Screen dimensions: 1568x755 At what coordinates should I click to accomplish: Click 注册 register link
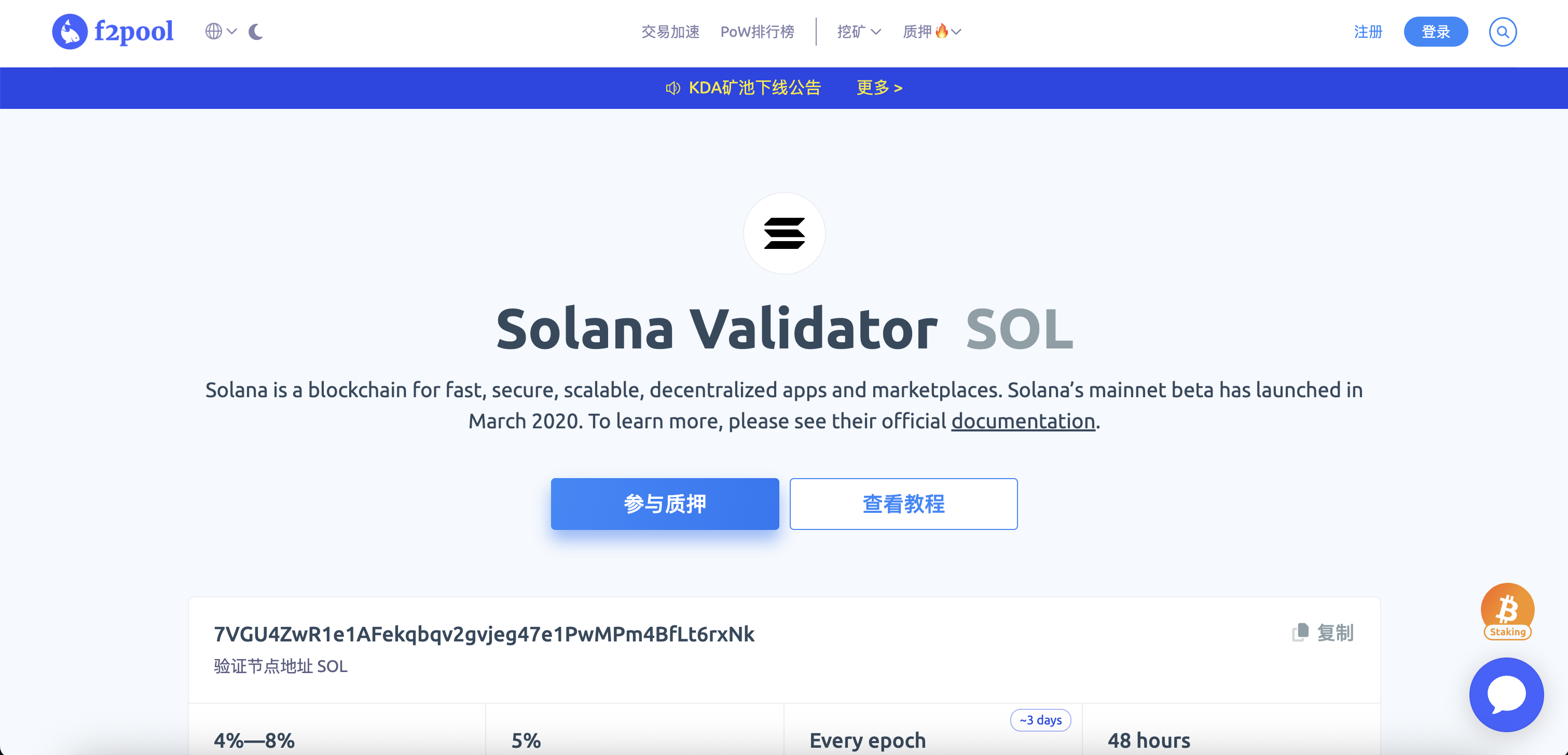coord(1368,32)
